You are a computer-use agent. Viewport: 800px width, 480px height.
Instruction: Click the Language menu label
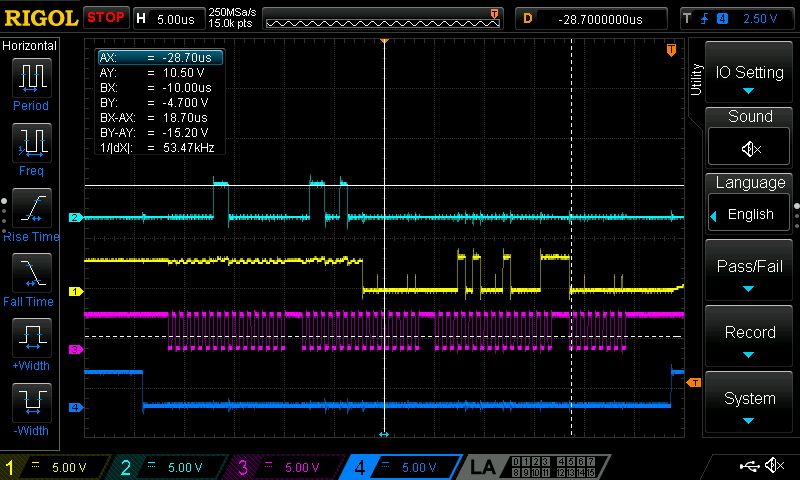coord(750,183)
